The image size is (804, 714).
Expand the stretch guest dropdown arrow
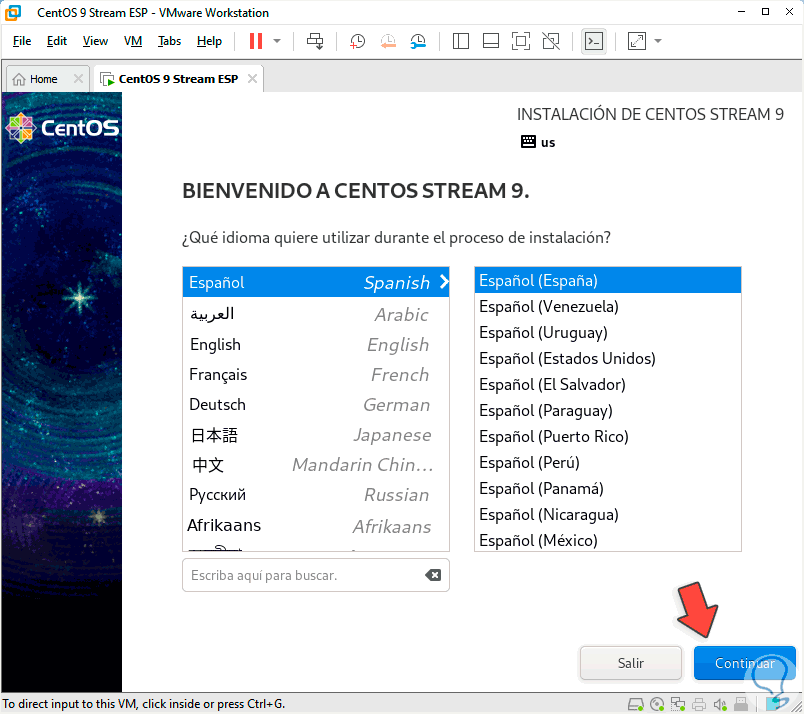click(x=658, y=41)
